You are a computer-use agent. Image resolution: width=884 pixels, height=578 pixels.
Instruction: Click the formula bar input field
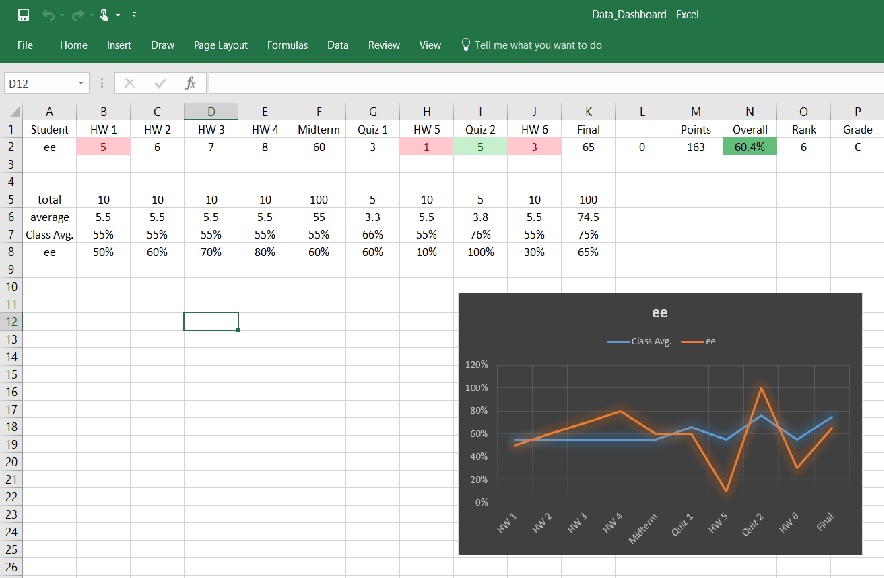(x=540, y=83)
